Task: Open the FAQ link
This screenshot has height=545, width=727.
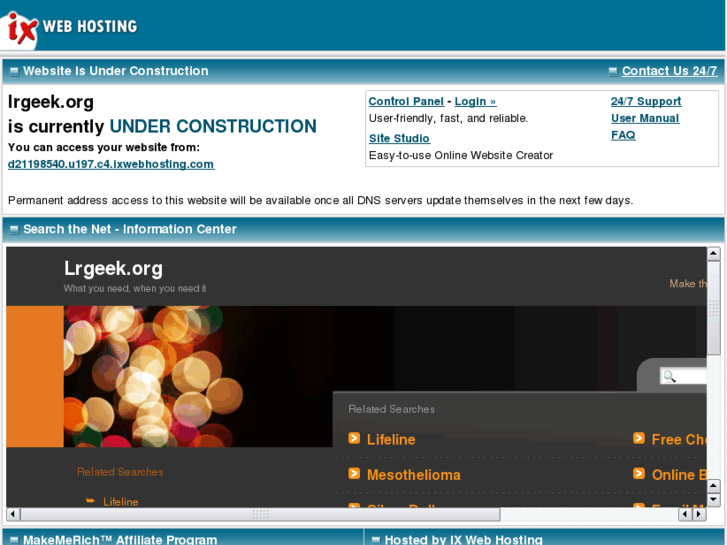Action: point(623,135)
